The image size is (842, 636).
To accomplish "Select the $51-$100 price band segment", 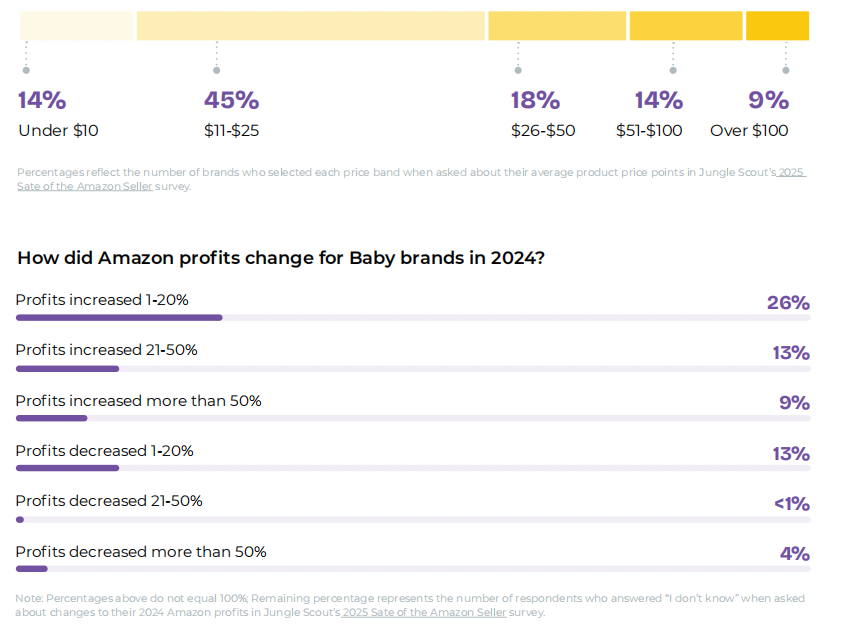I will pos(685,26).
